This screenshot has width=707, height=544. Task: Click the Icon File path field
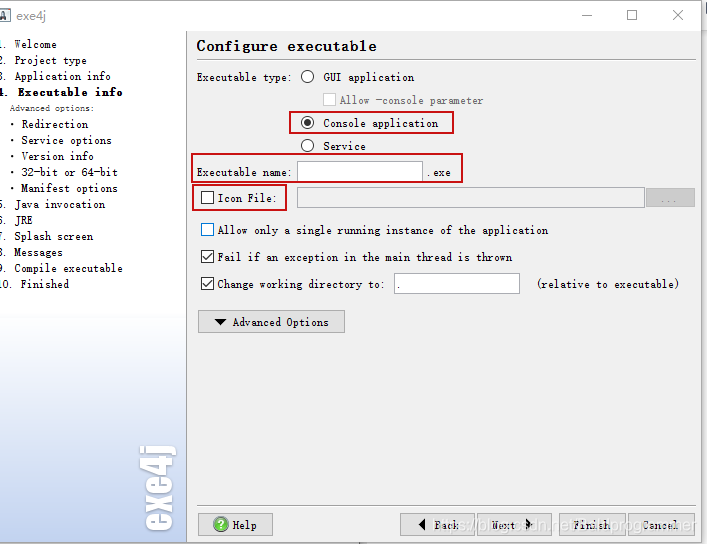point(470,198)
